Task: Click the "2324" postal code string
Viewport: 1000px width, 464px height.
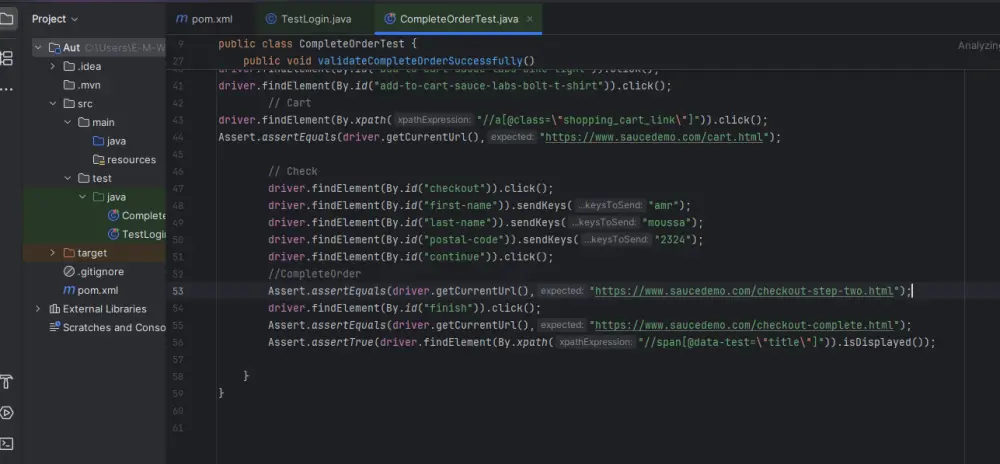Action: [x=673, y=240]
